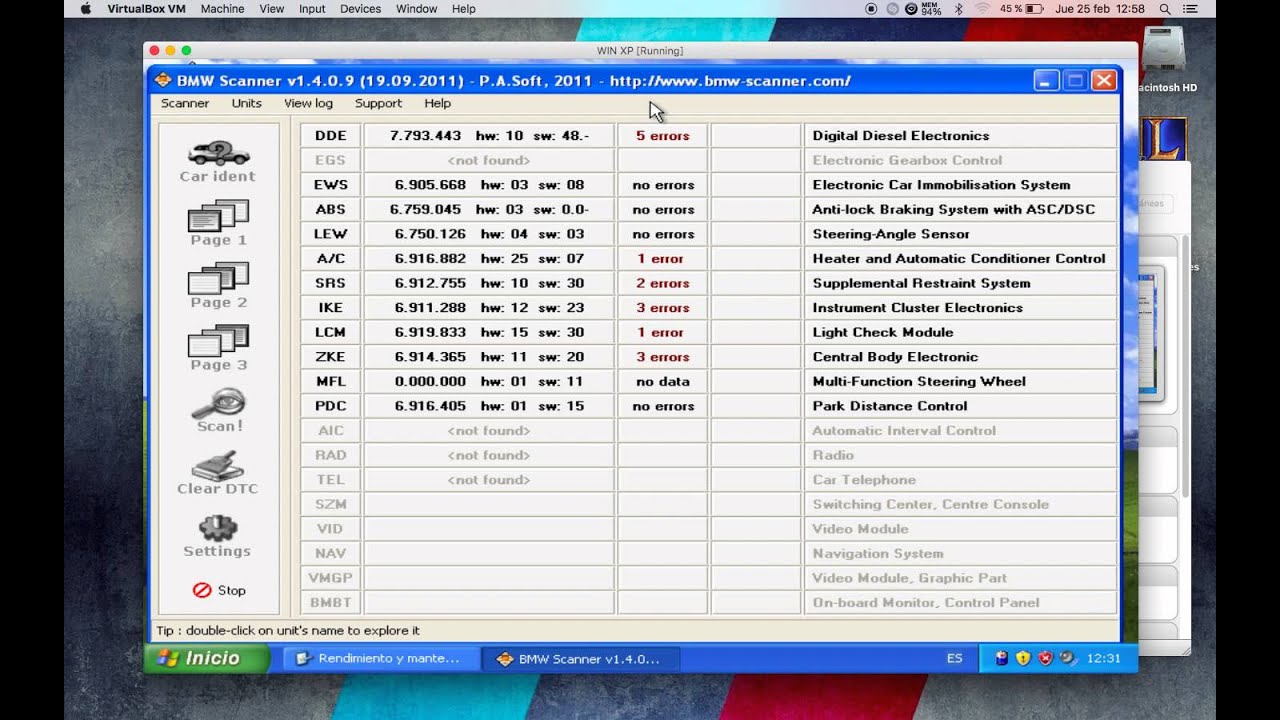This screenshot has width=1280, height=720.
Task: Click '3 errors' in the IKE row
Action: pyautogui.click(x=662, y=307)
